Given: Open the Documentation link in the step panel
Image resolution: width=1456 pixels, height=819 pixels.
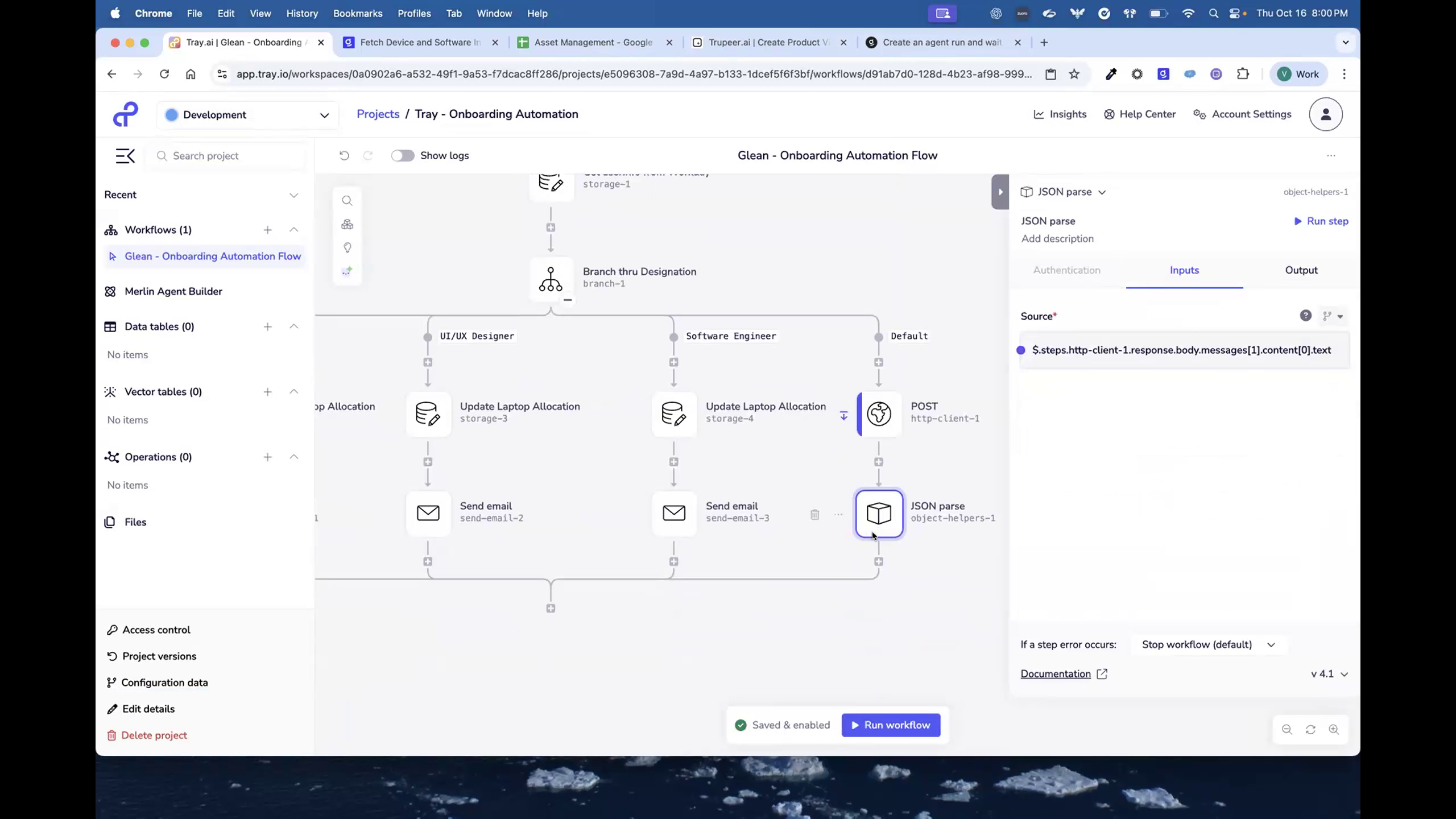Looking at the screenshot, I should (x=1056, y=674).
